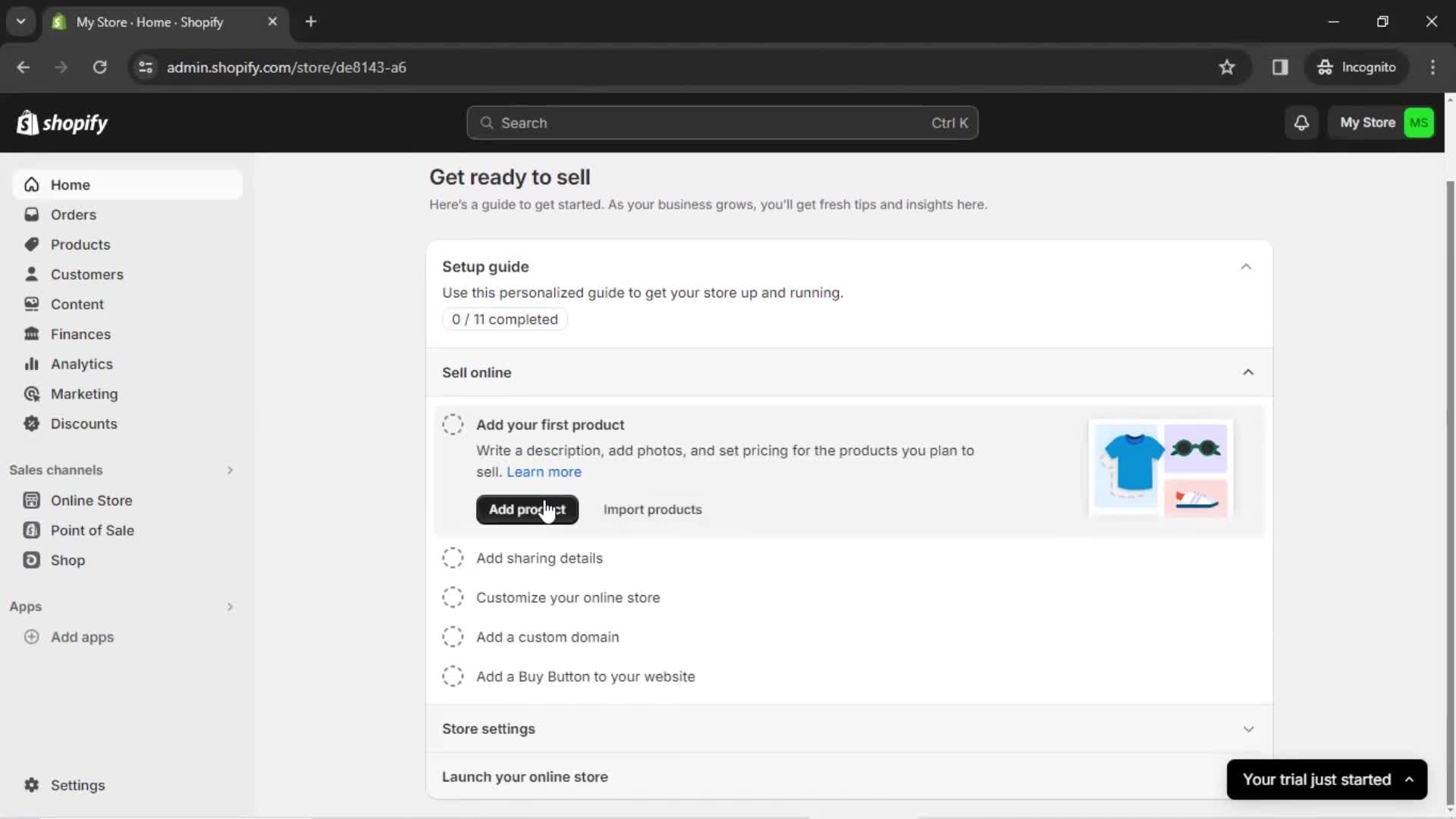This screenshot has height=819, width=1456.
Task: Select the Settings menu item
Action: (x=77, y=785)
